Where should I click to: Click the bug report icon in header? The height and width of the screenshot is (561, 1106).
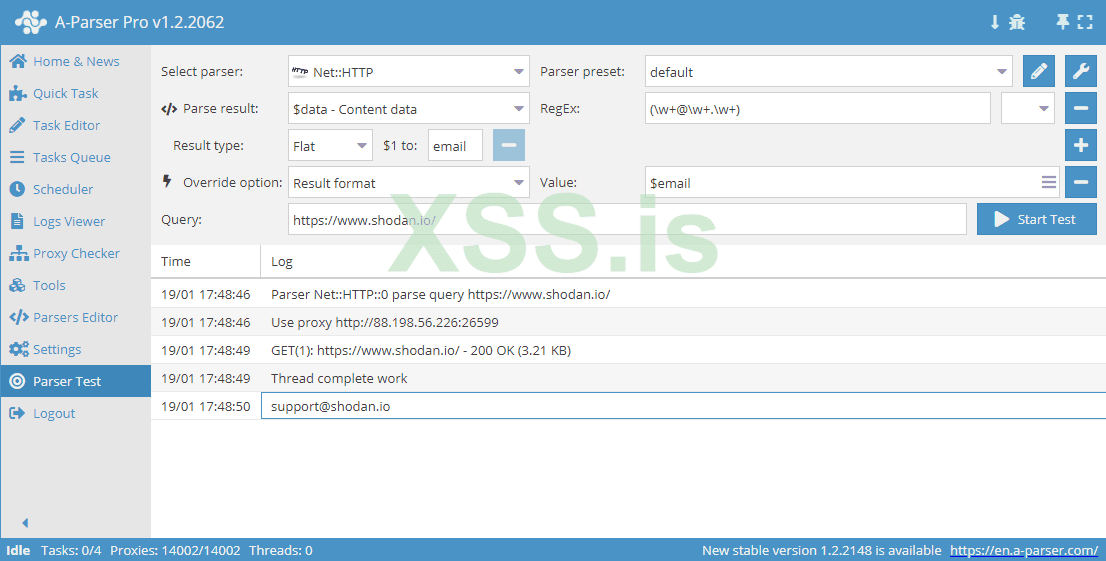point(1016,22)
